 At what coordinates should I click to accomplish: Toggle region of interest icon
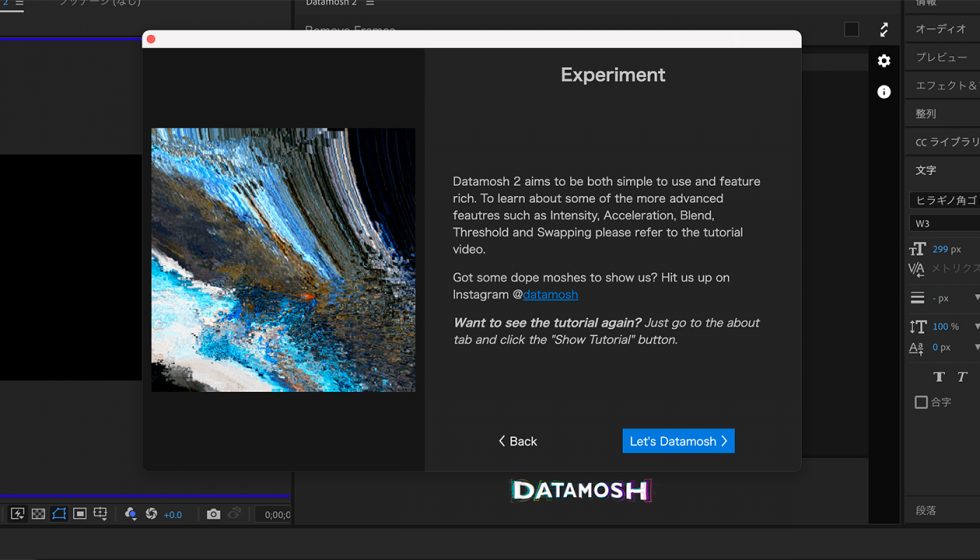tap(79, 514)
